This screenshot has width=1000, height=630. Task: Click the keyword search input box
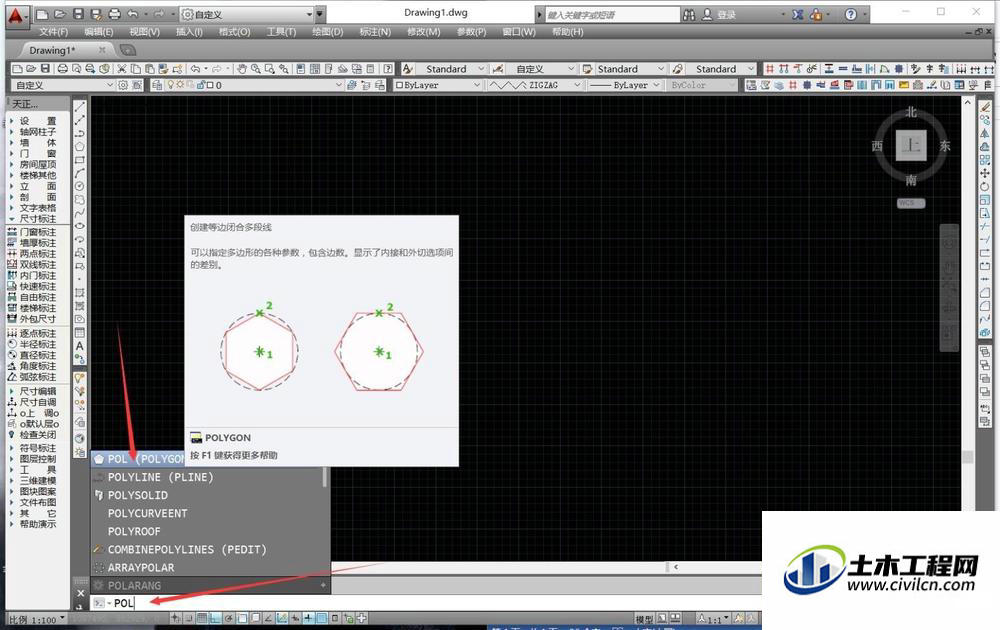613,15
